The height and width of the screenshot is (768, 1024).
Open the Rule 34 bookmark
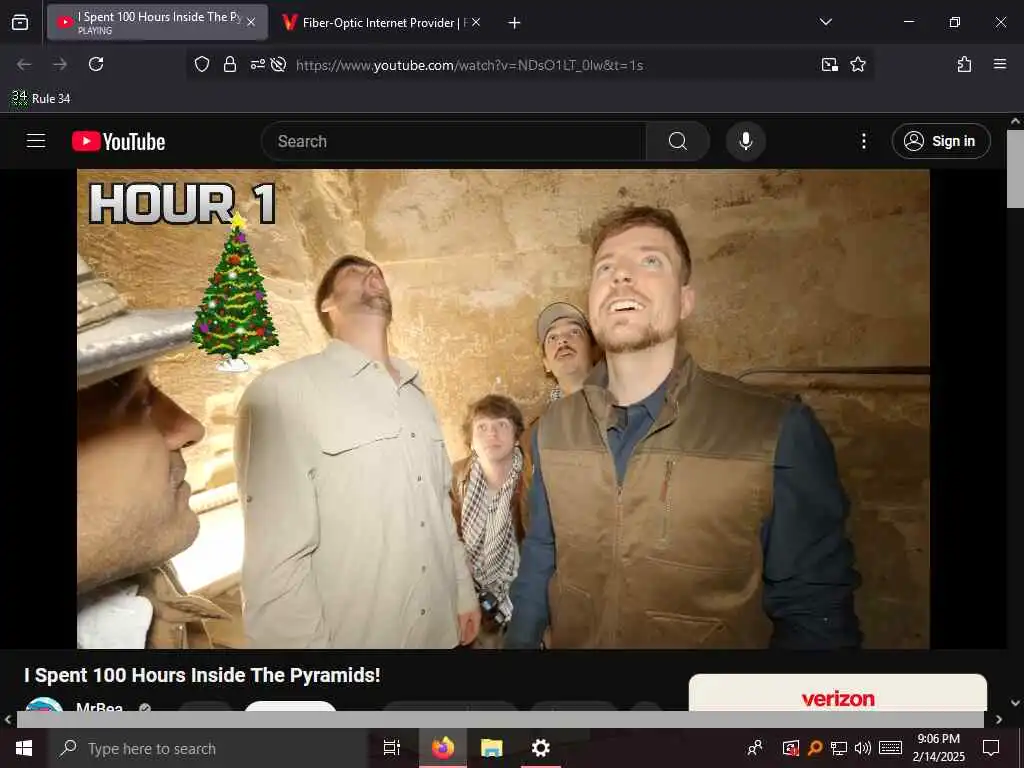[40, 99]
